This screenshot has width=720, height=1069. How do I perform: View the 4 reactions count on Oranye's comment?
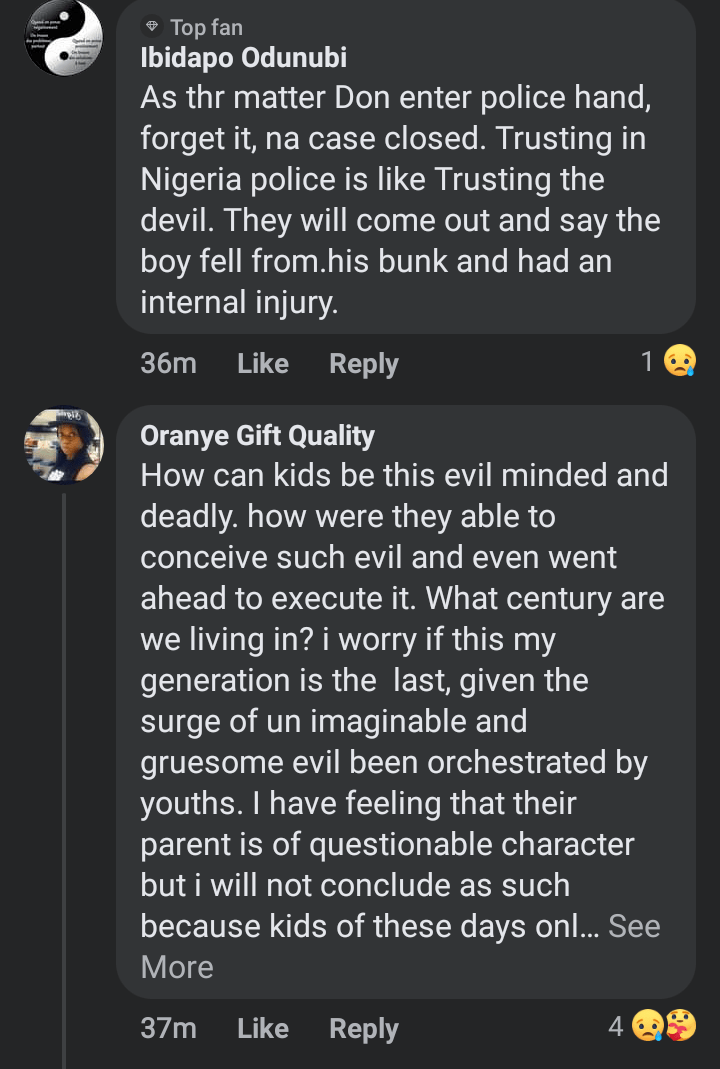(x=616, y=1026)
